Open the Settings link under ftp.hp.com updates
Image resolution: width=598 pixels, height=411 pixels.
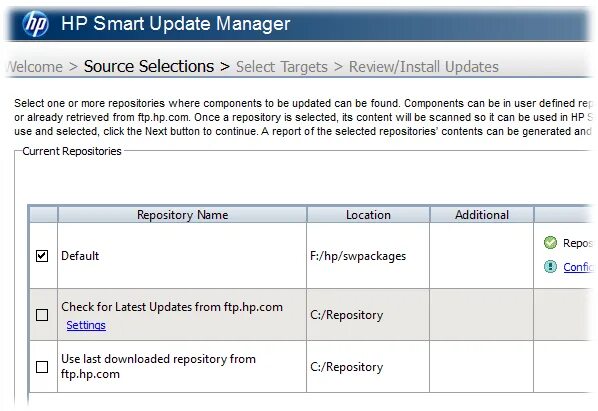(x=86, y=325)
